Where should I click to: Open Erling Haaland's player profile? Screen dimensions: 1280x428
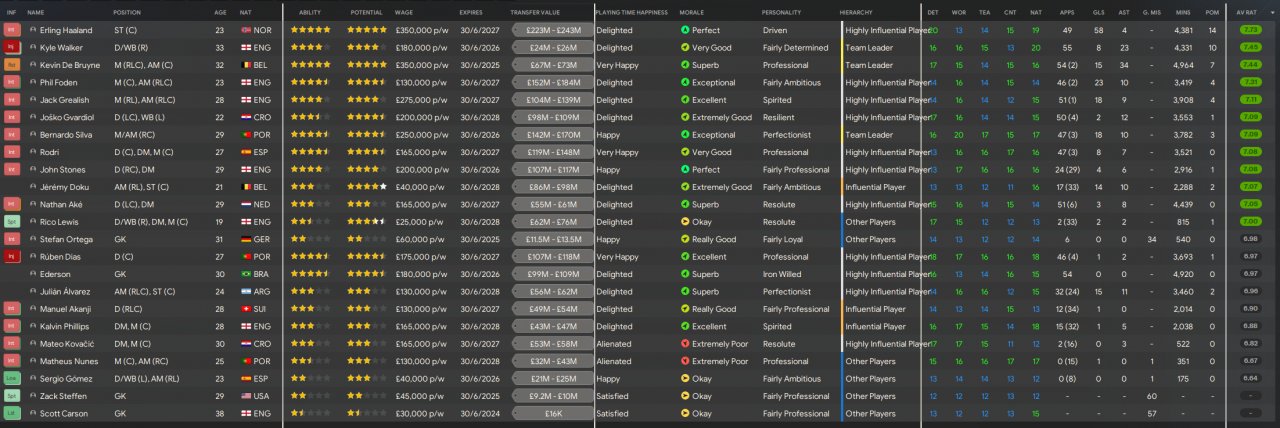tap(65, 30)
